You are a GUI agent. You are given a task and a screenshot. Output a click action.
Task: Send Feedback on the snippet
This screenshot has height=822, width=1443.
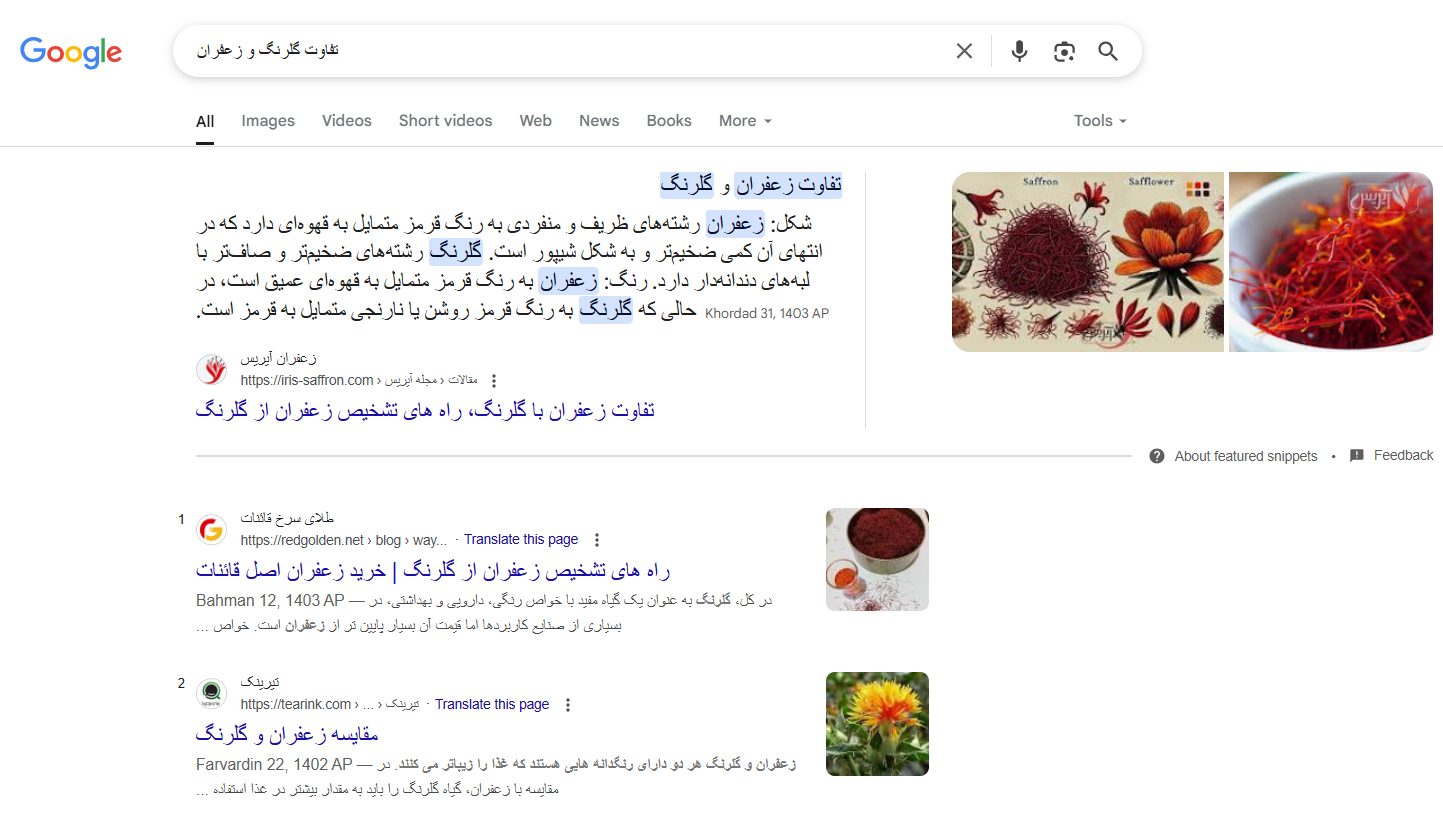click(1403, 455)
